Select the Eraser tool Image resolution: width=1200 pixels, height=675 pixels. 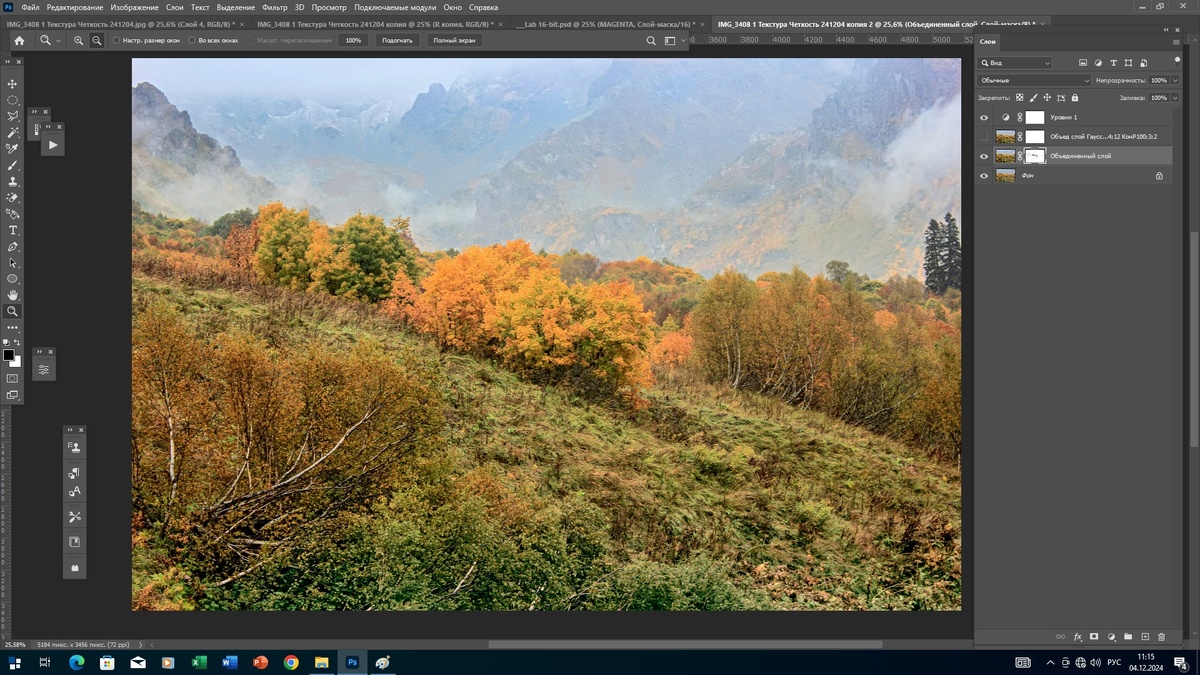[13, 198]
